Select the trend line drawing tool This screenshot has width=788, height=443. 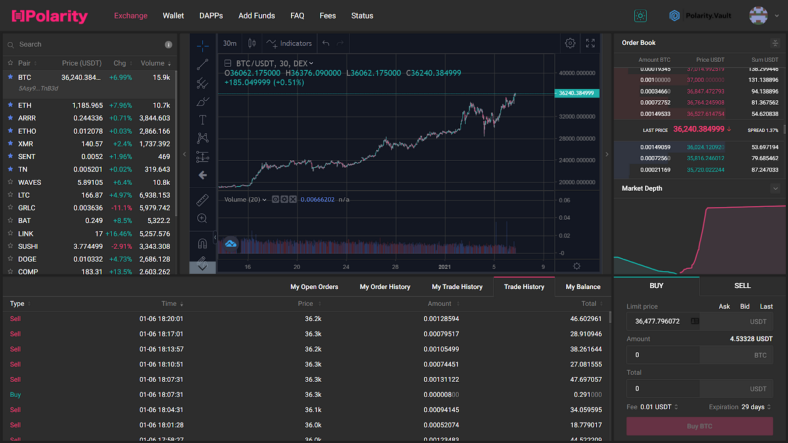tap(203, 64)
